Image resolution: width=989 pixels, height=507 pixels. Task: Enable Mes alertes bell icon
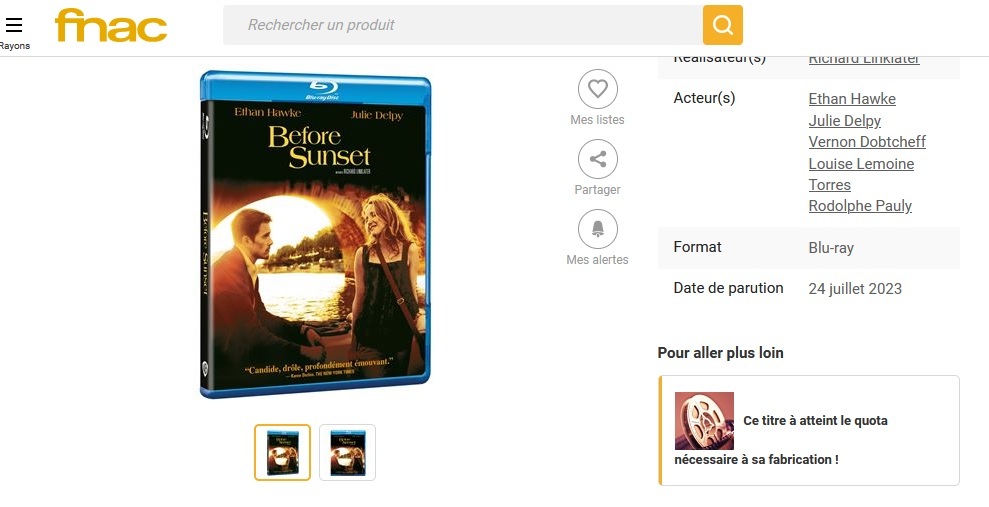point(597,229)
